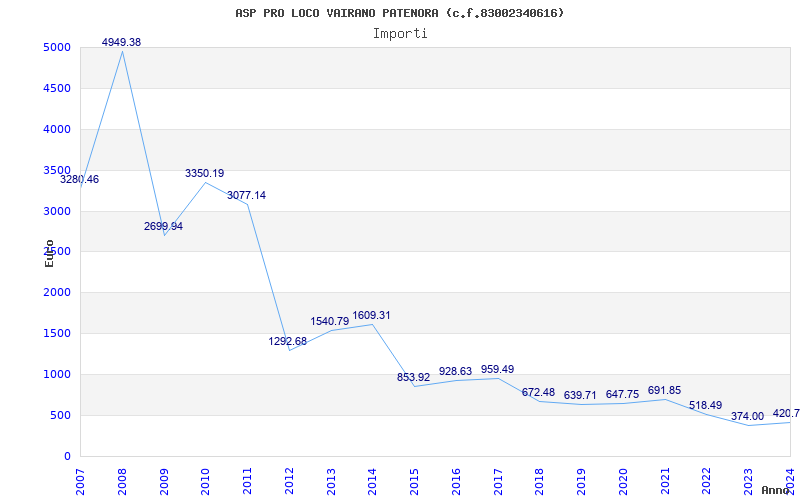The height and width of the screenshot is (500, 800).
Task: Select the x-axis year 2009
Action: coord(164,482)
